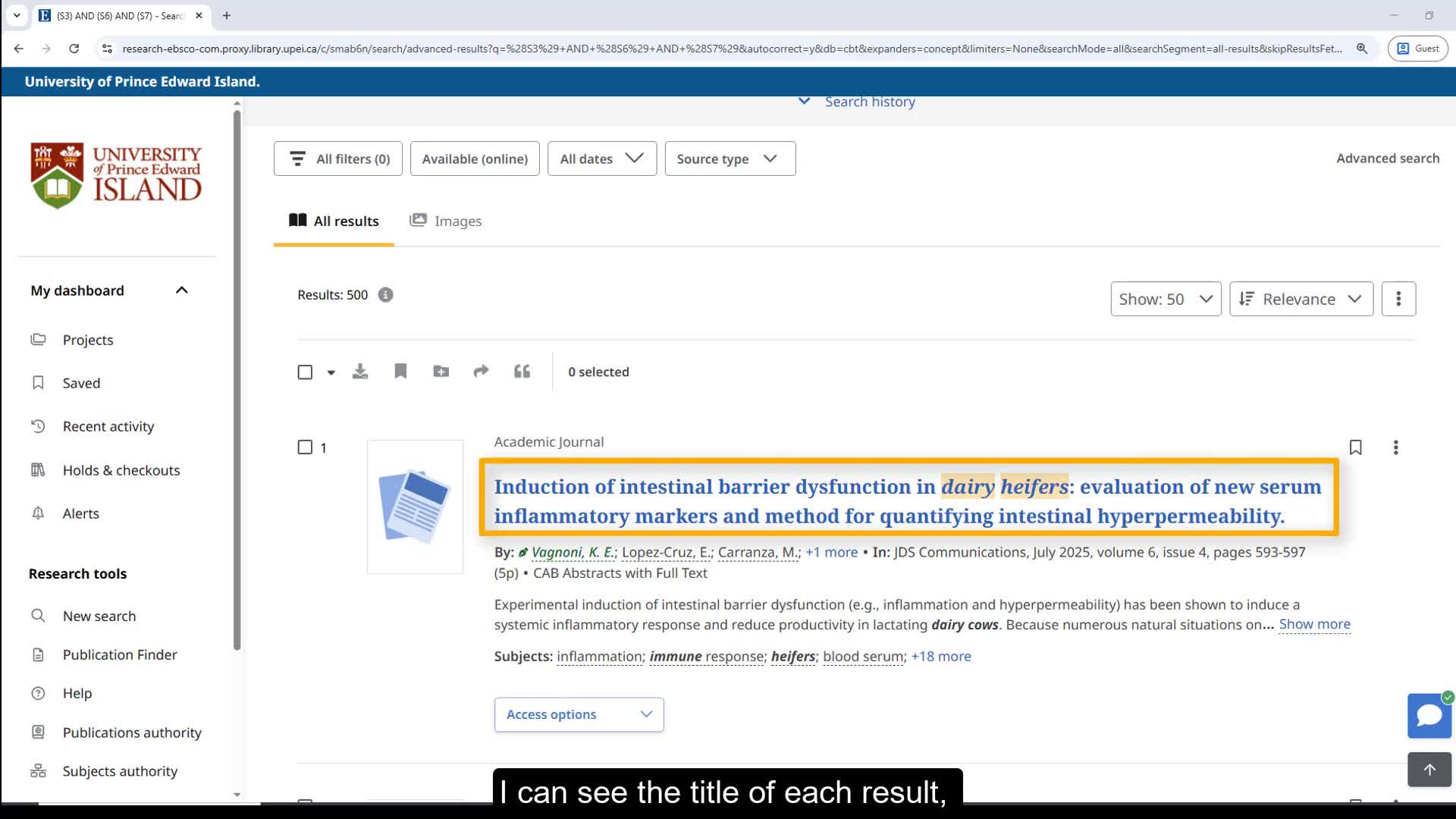Open Recent activity in My dashboard

point(108,426)
